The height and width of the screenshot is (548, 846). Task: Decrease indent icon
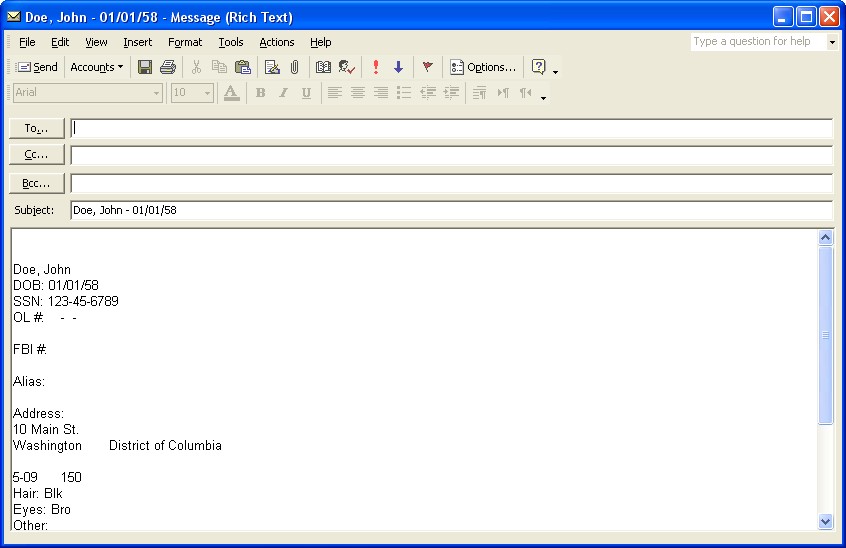pyautogui.click(x=428, y=93)
